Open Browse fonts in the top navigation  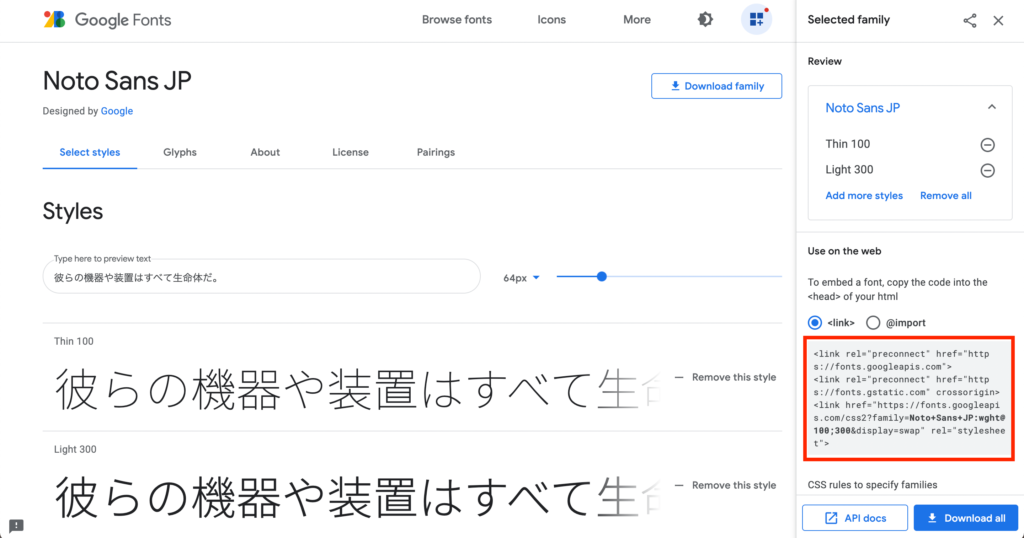(x=456, y=20)
